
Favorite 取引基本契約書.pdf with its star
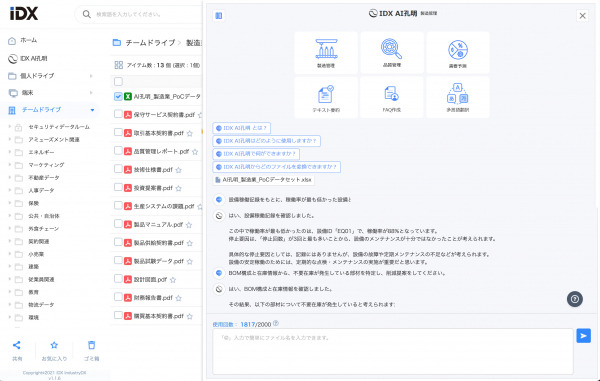pos(190,134)
